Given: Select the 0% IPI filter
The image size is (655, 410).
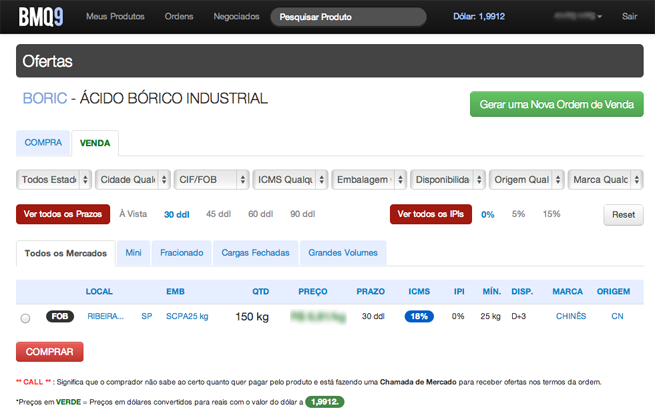Looking at the screenshot, I should tap(487, 214).
